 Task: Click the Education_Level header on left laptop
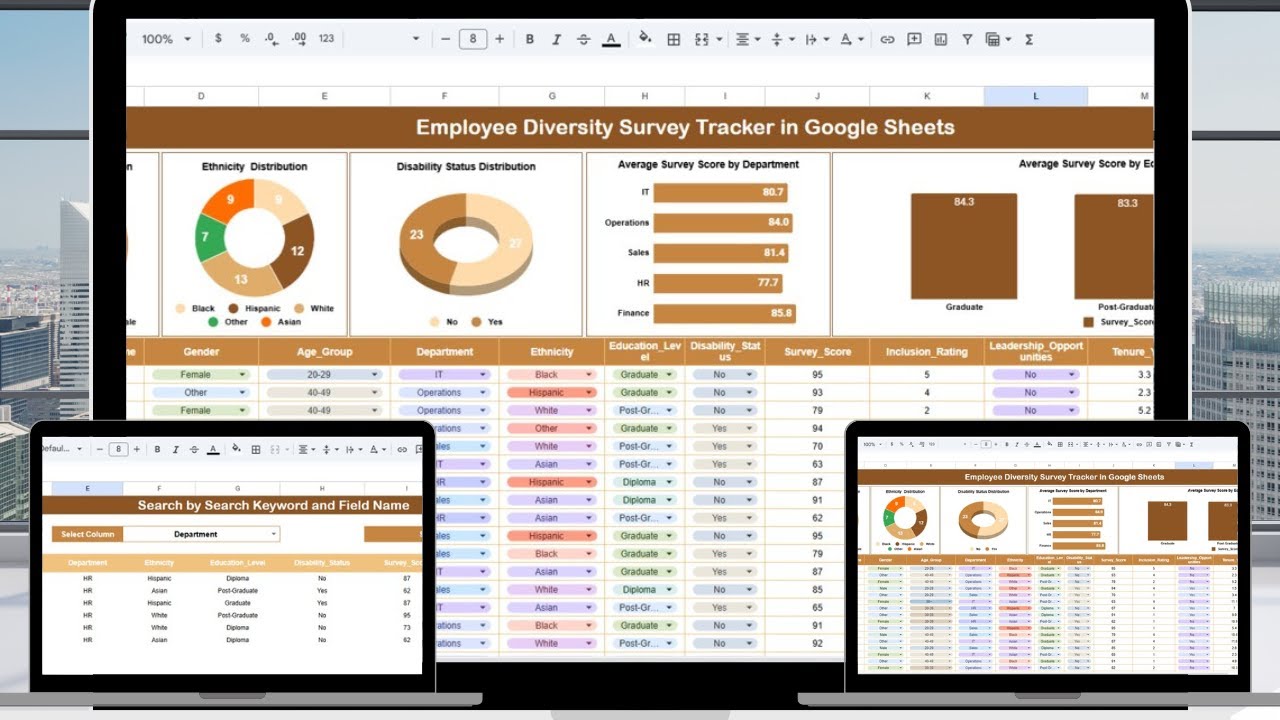click(x=237, y=563)
